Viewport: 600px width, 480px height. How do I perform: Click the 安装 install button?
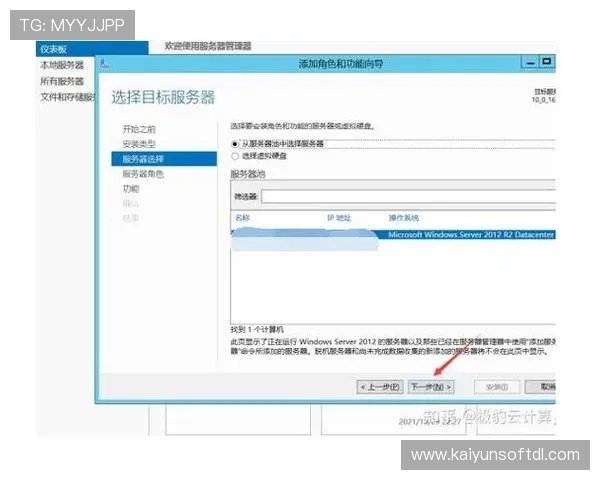coord(497,387)
